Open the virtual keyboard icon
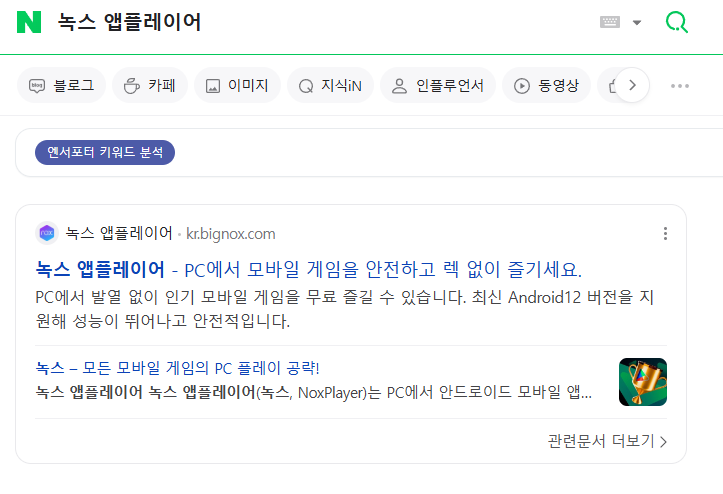 [x=610, y=22]
